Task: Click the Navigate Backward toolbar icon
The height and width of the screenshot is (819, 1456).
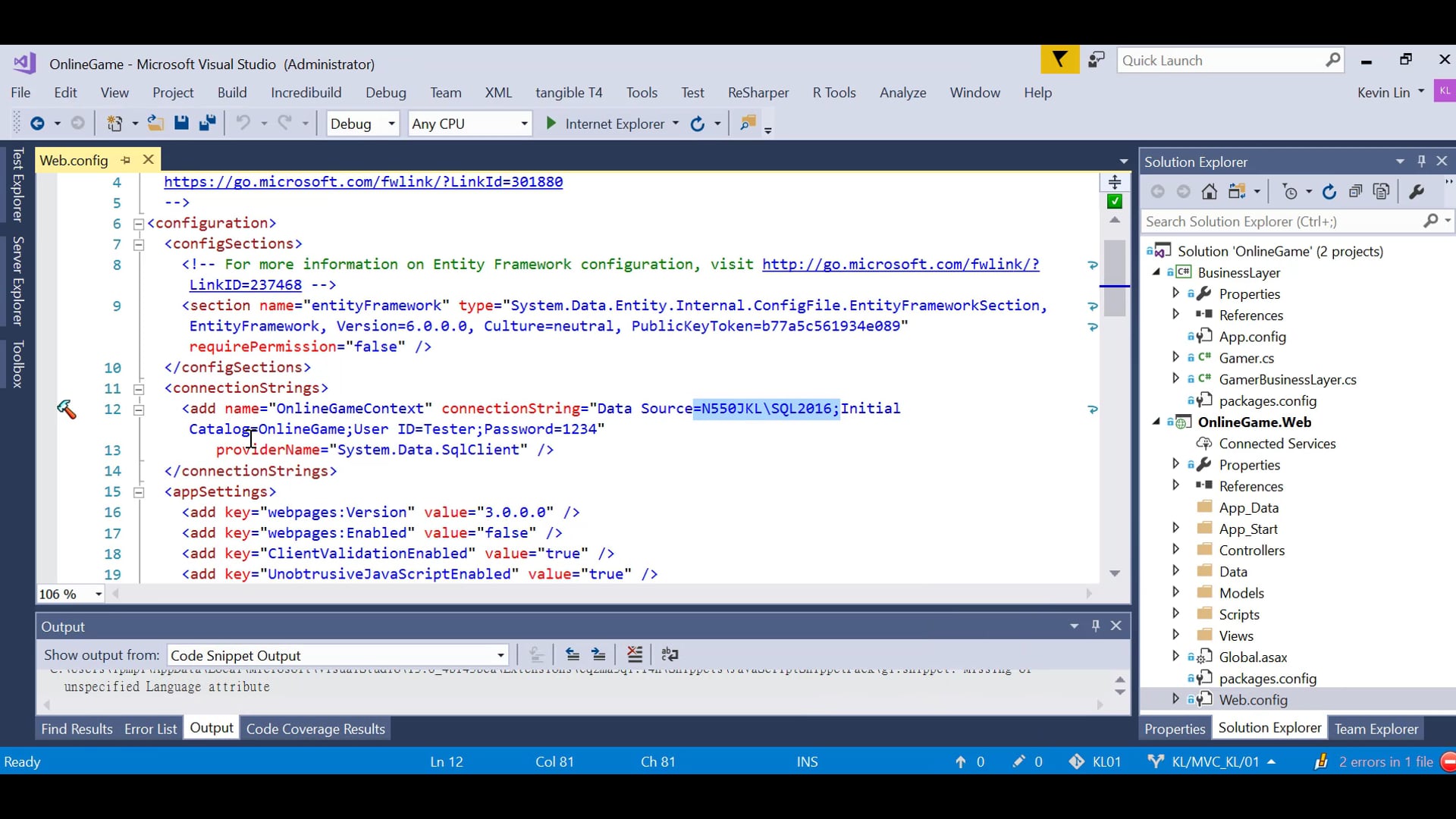Action: coord(37,123)
